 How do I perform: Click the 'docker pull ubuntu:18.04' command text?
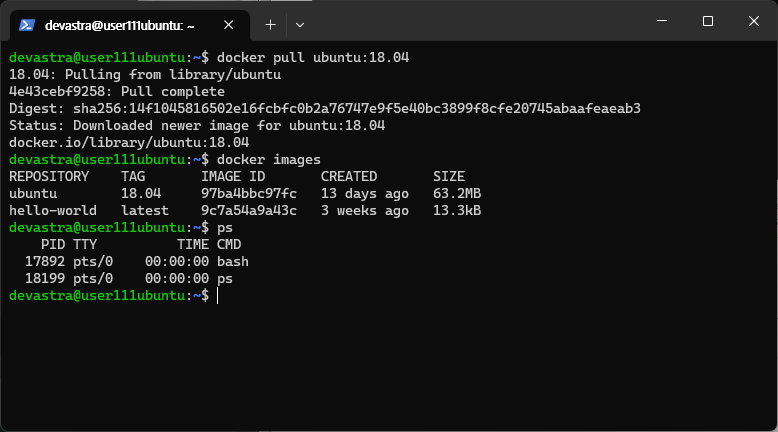click(313, 58)
